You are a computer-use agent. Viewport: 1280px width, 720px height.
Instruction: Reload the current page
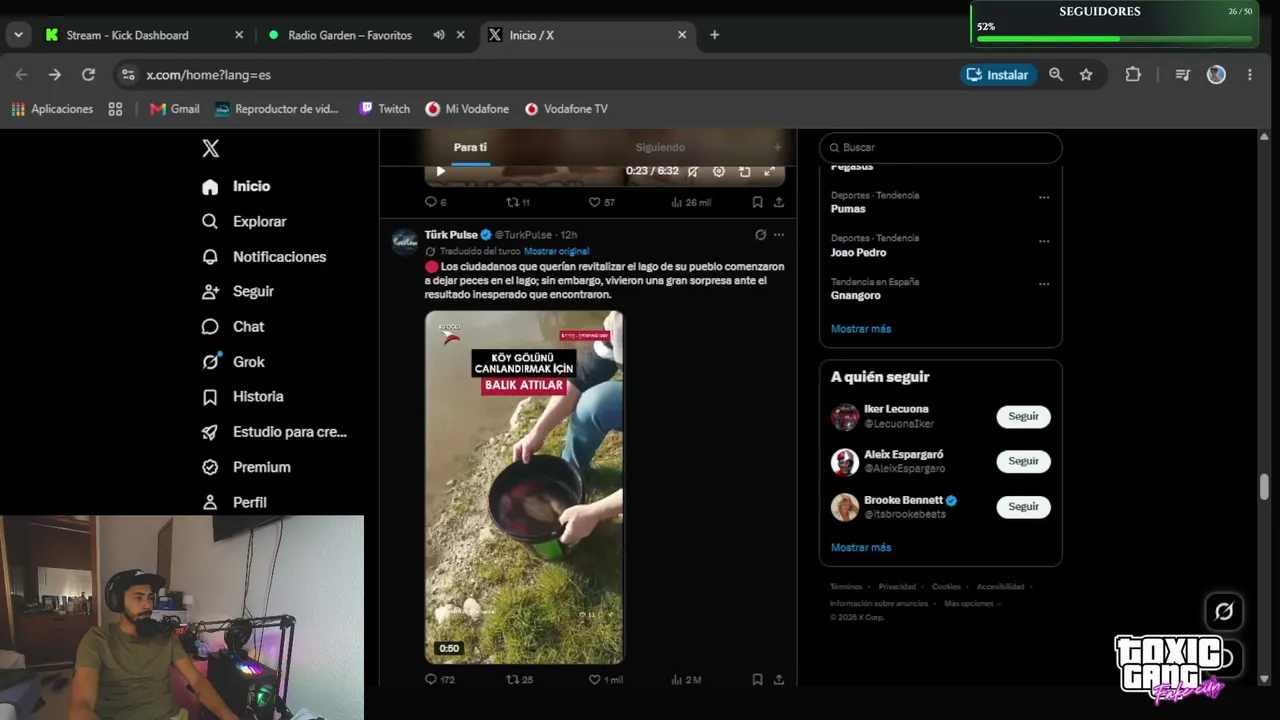click(x=88, y=75)
